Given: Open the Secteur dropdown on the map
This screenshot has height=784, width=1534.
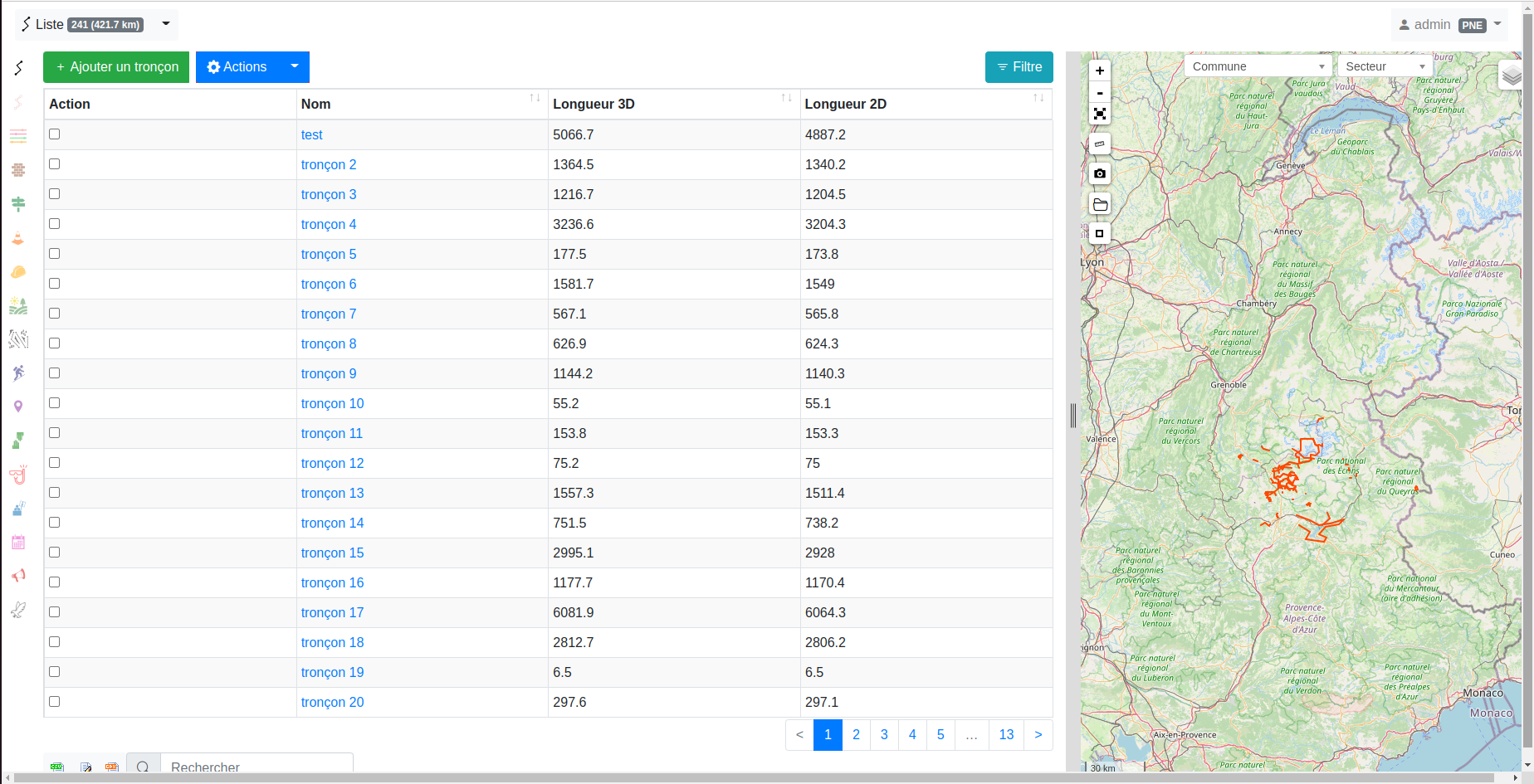Looking at the screenshot, I should (x=1385, y=66).
